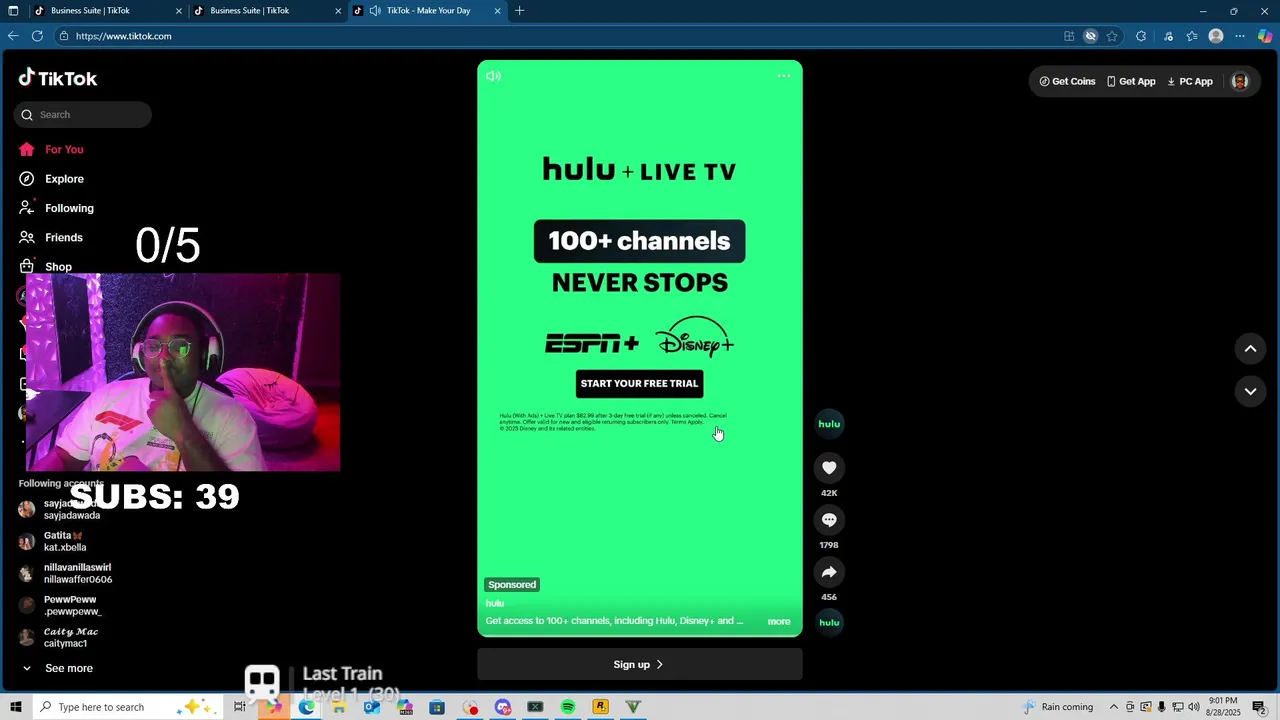This screenshot has height=720, width=1280.
Task: Go to previous video with up arrow
Action: click(1250, 349)
